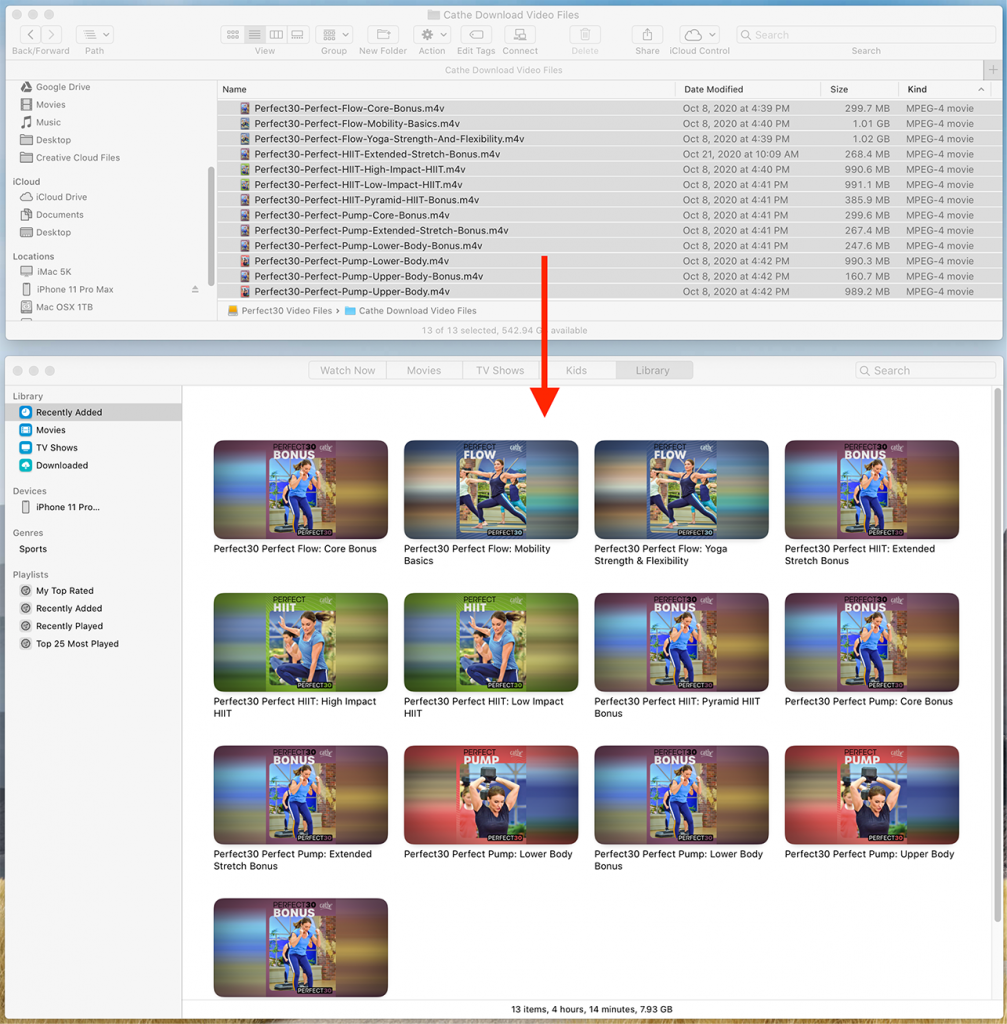Switch Finder to list view
Viewport: 1007px width, 1024px height.
coord(255,34)
